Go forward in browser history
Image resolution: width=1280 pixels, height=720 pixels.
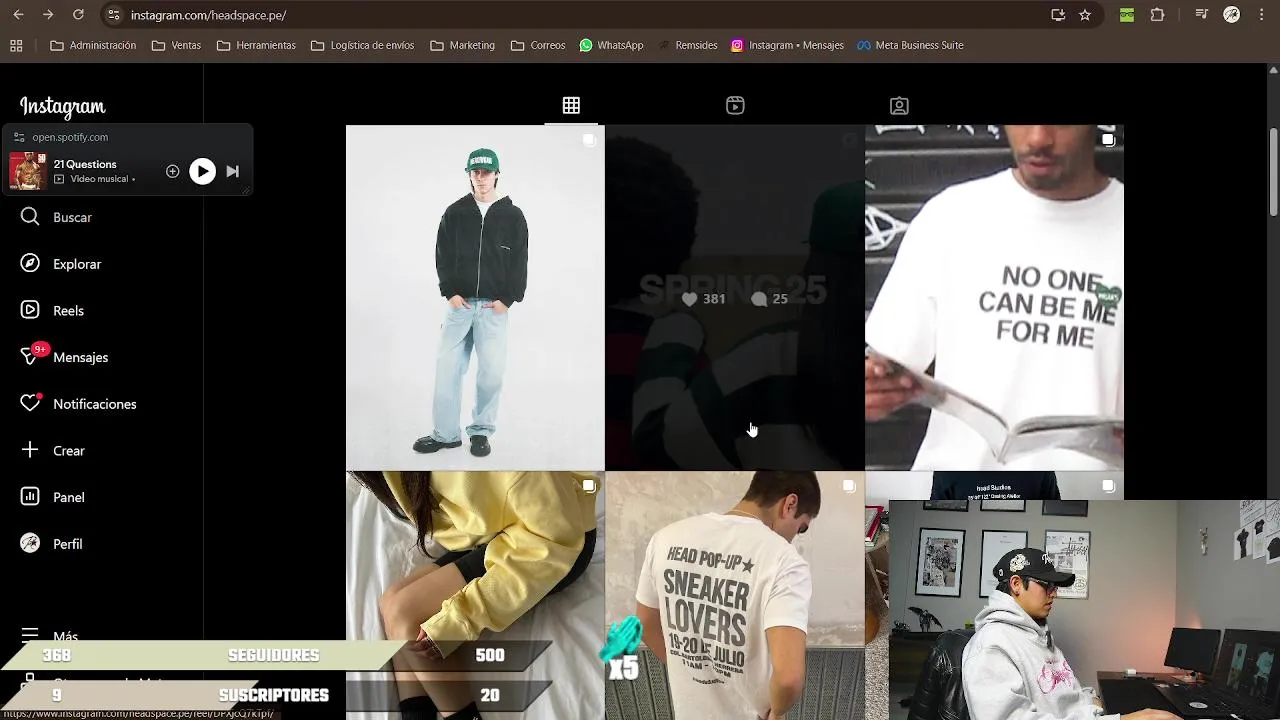click(x=48, y=15)
